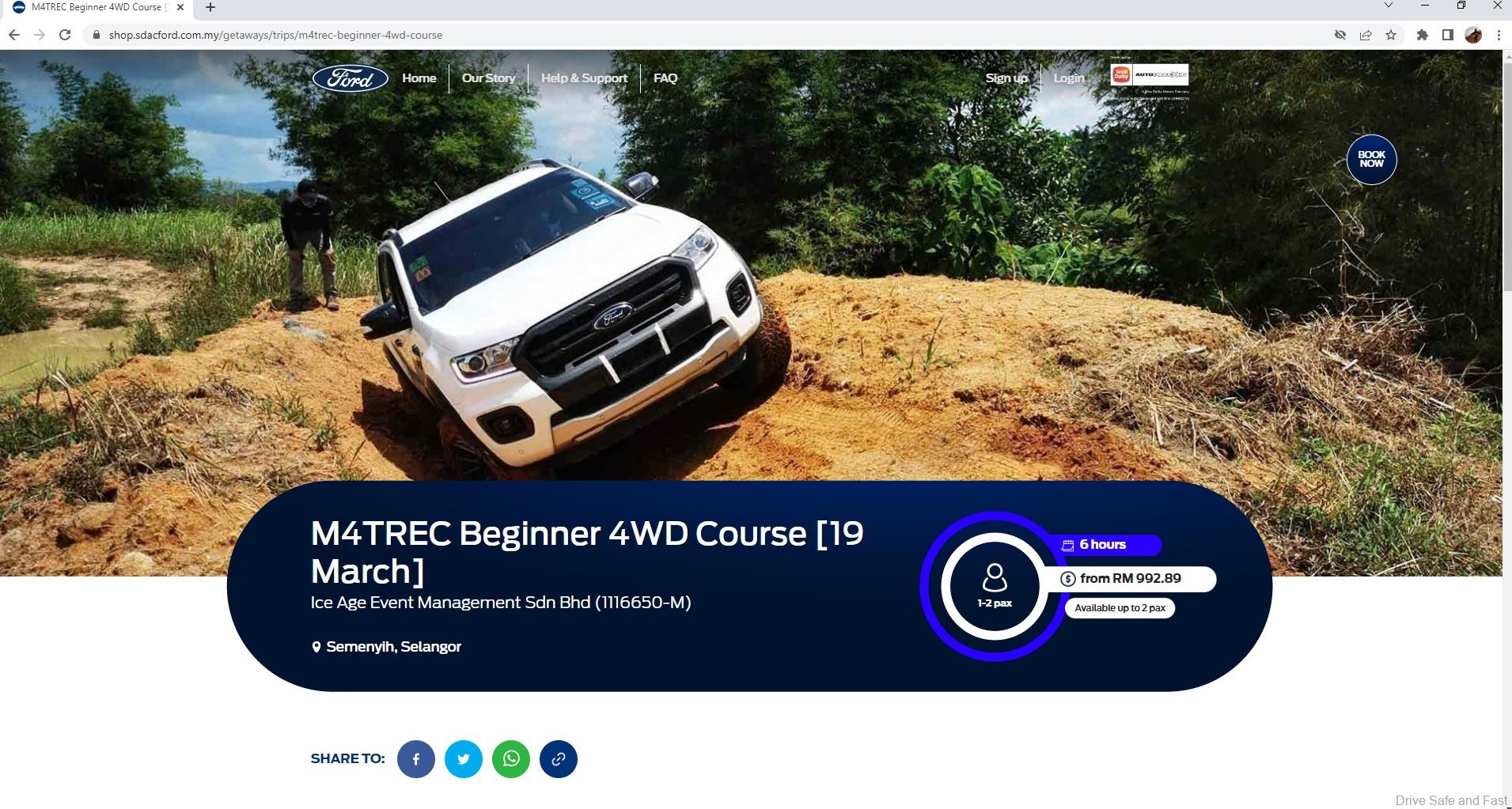The height and width of the screenshot is (809, 1512).
Task: Open the Home menu item
Action: 419,78
